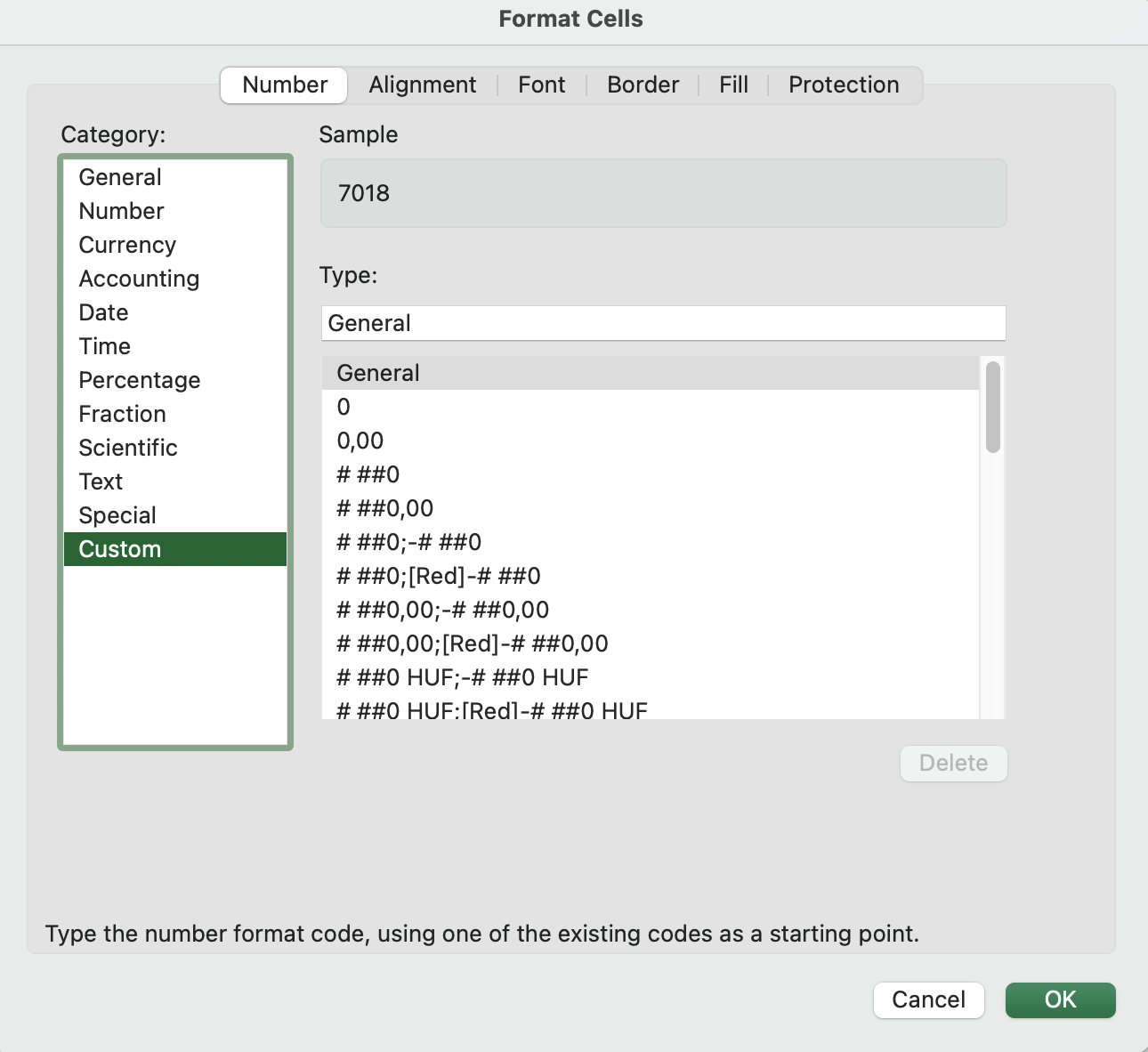Choose the # ##0;[Red]-# ##0 format
This screenshot has width=1148, height=1052.
click(439, 576)
